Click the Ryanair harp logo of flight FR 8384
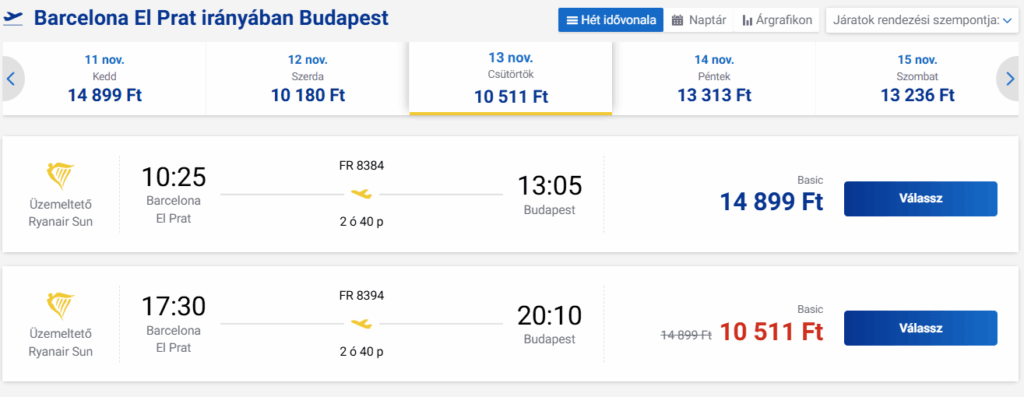The image size is (1024, 397). [x=61, y=177]
